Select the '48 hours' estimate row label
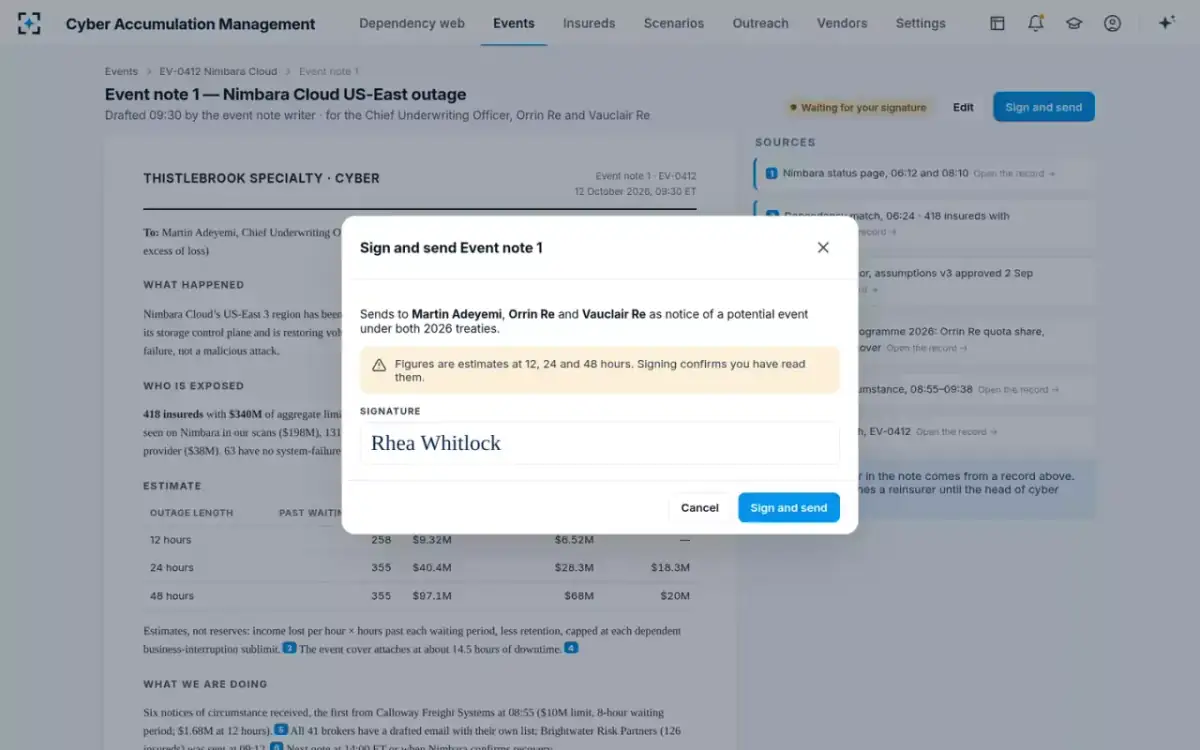1200x750 pixels. (172, 596)
